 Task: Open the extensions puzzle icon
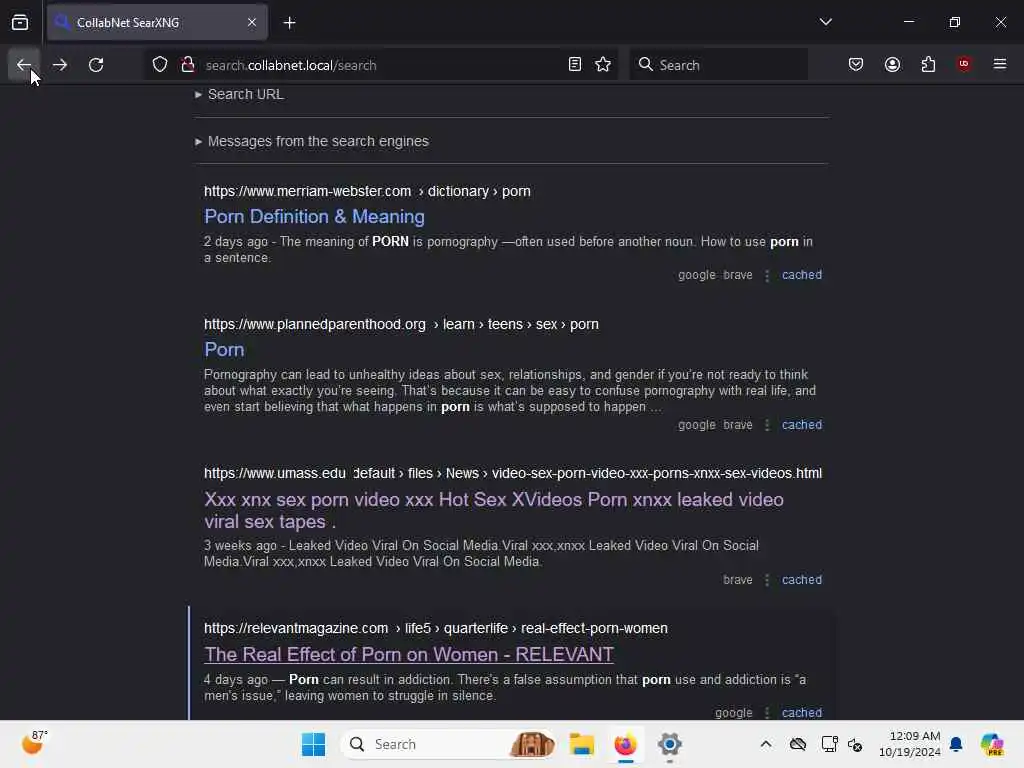tap(928, 65)
